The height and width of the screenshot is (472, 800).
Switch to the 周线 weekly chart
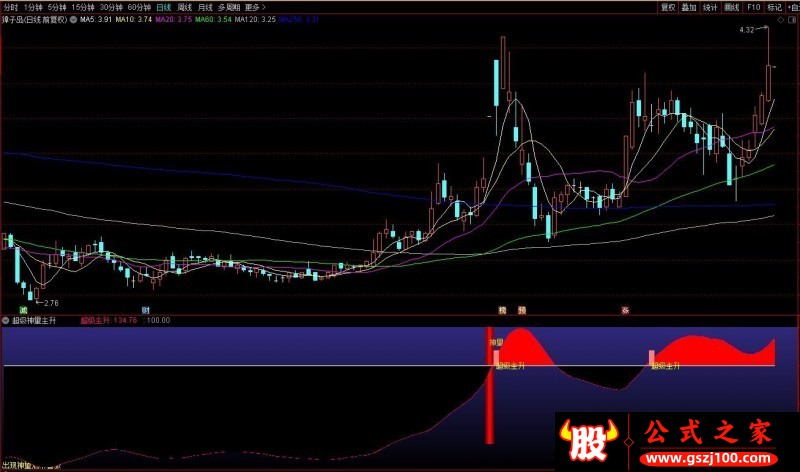(x=185, y=7)
